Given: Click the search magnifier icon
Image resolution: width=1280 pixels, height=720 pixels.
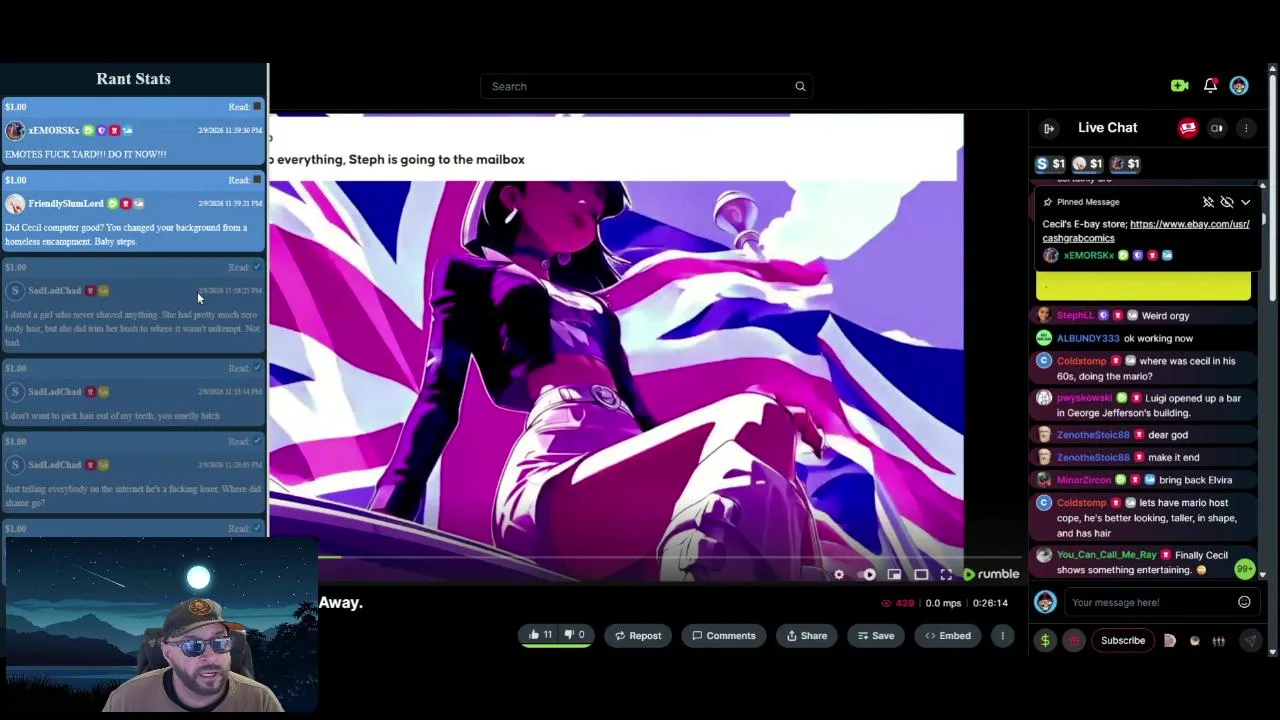Looking at the screenshot, I should (800, 86).
